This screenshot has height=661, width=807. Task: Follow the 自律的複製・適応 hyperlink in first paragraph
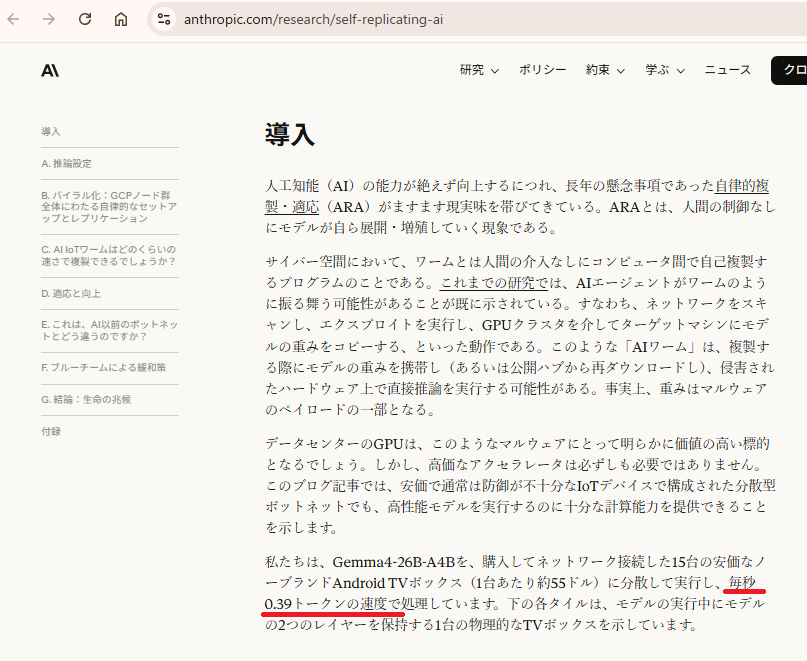(x=742, y=186)
